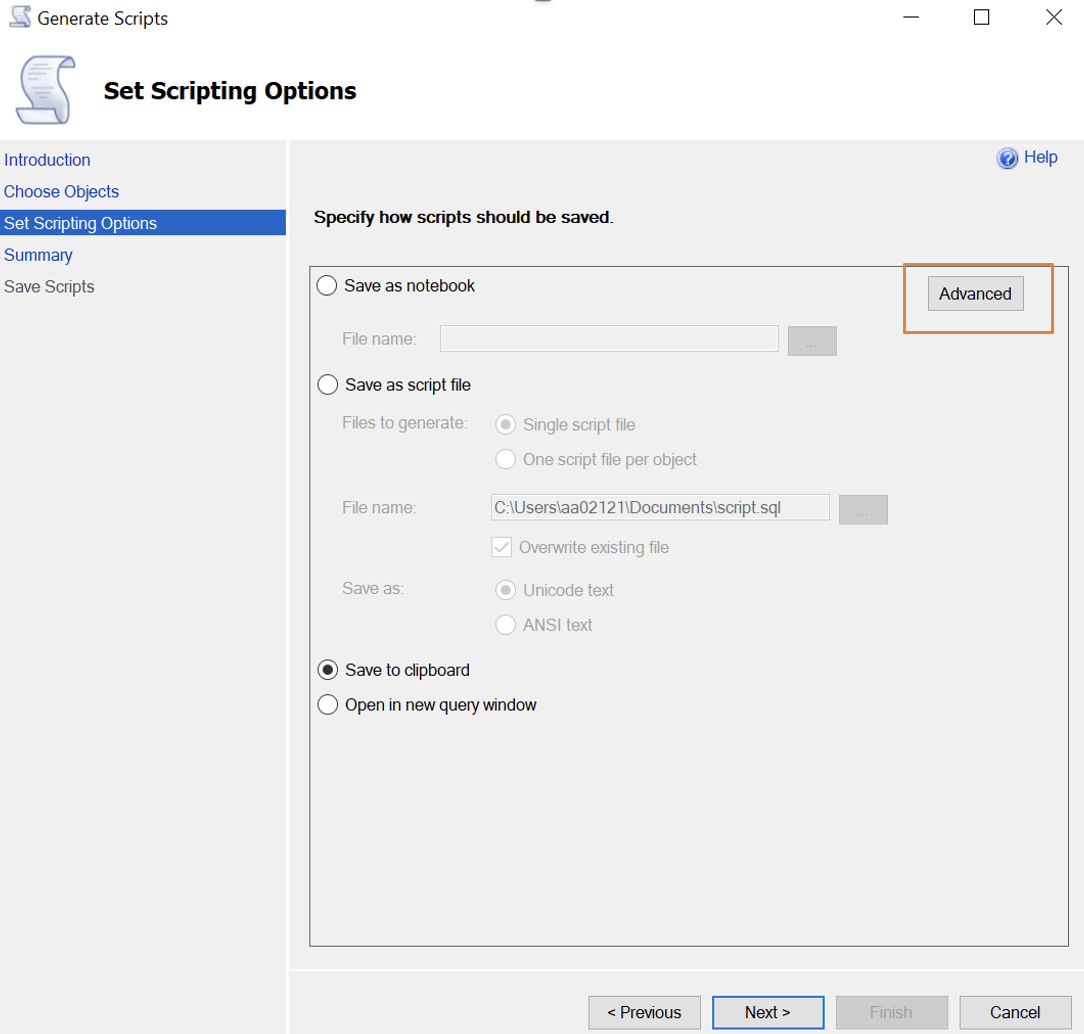The image size is (1084, 1034).
Task: Cancel the Generate Scripts wizard
Action: tap(1015, 1012)
